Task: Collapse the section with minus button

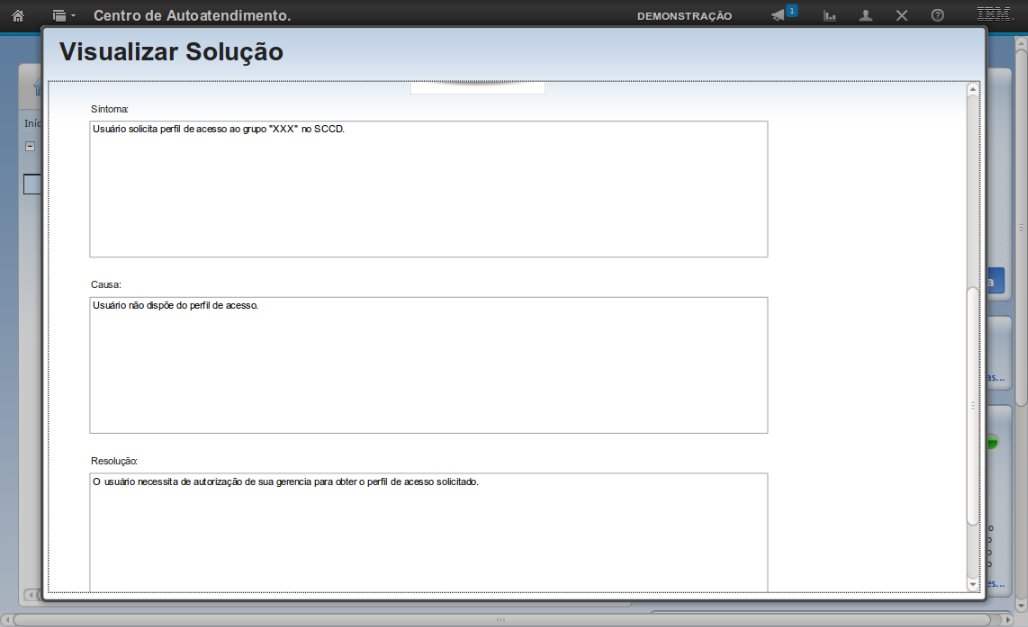Action: coord(30,146)
